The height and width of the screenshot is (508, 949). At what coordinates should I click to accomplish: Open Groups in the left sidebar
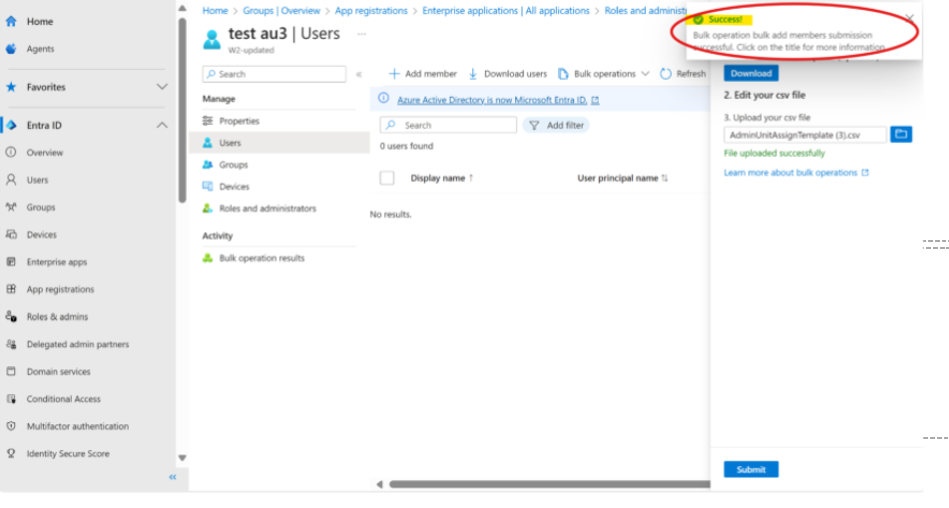click(x=41, y=207)
